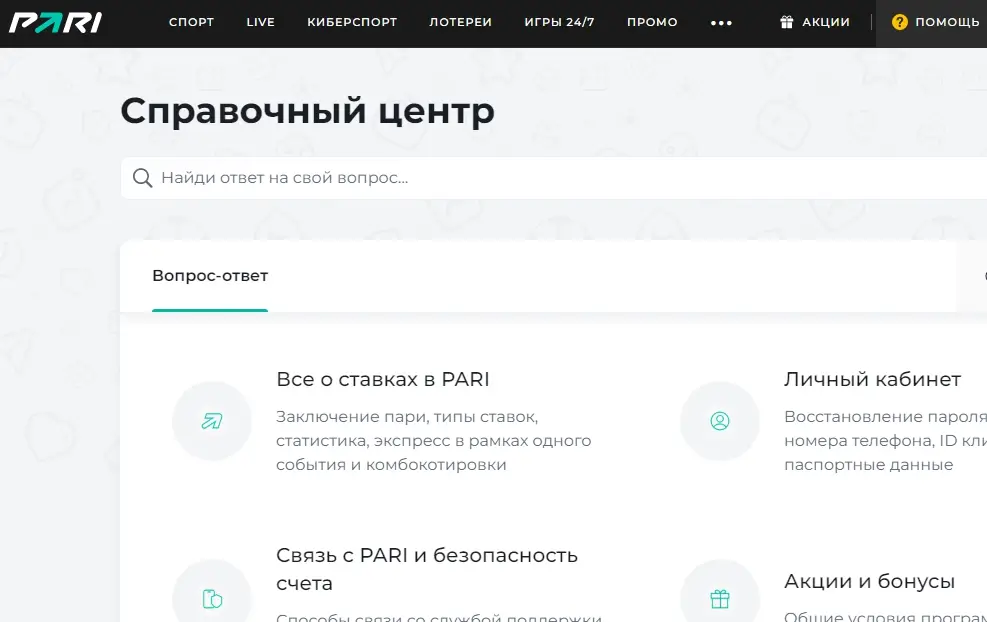
Task: Open the СПОРТ section
Action: (191, 21)
